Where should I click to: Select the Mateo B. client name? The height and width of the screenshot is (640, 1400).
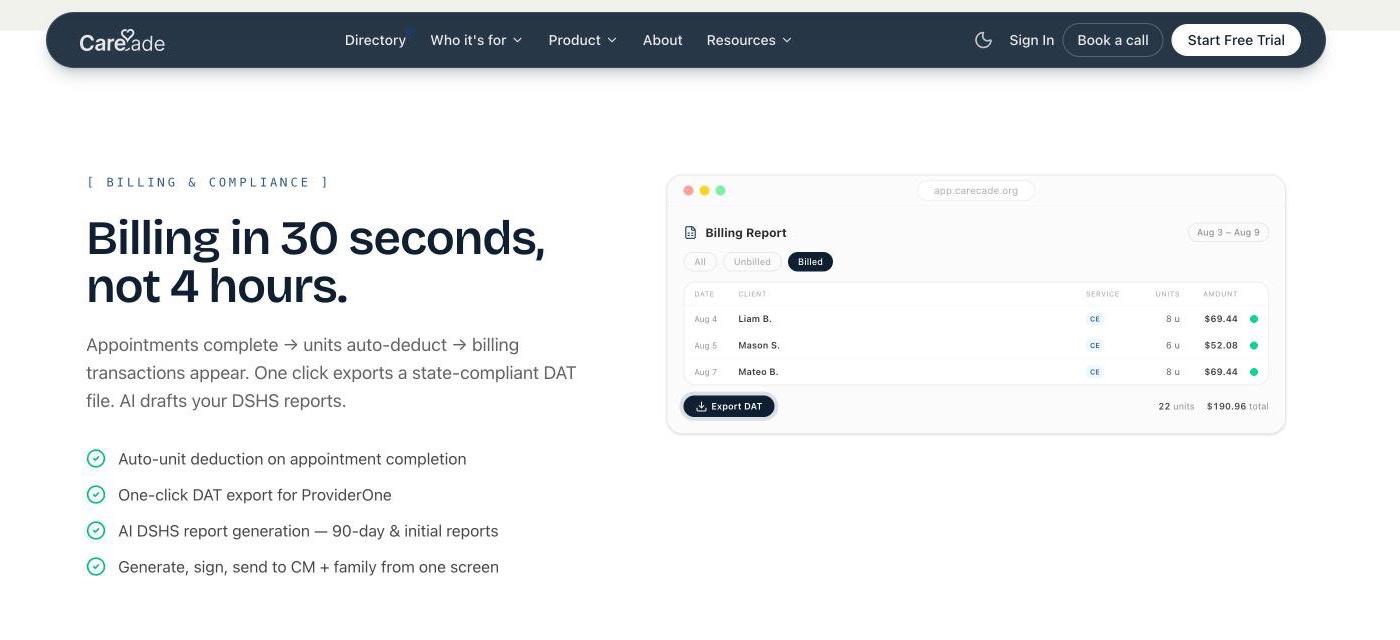[758, 371]
